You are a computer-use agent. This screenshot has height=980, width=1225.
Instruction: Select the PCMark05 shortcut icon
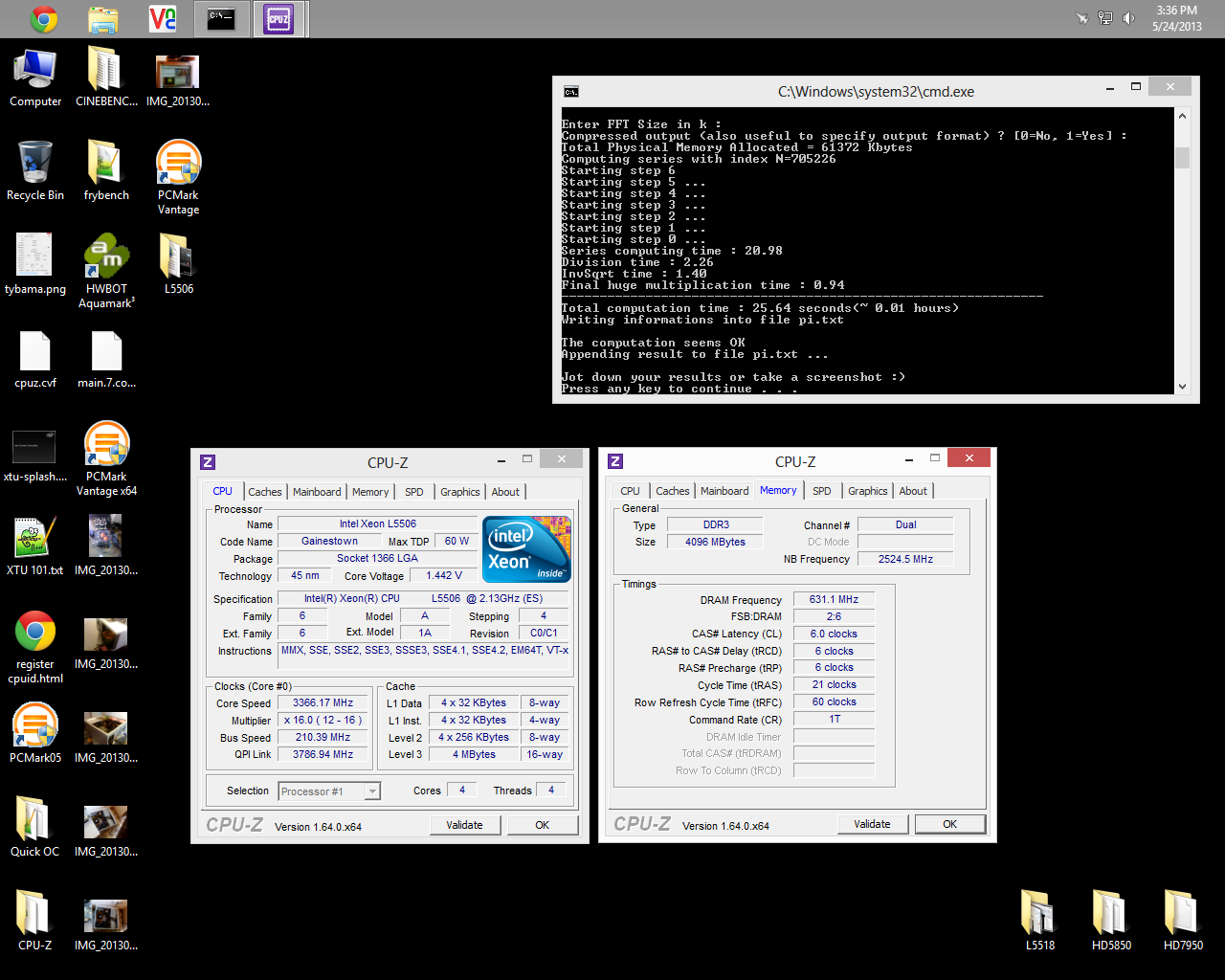(35, 734)
